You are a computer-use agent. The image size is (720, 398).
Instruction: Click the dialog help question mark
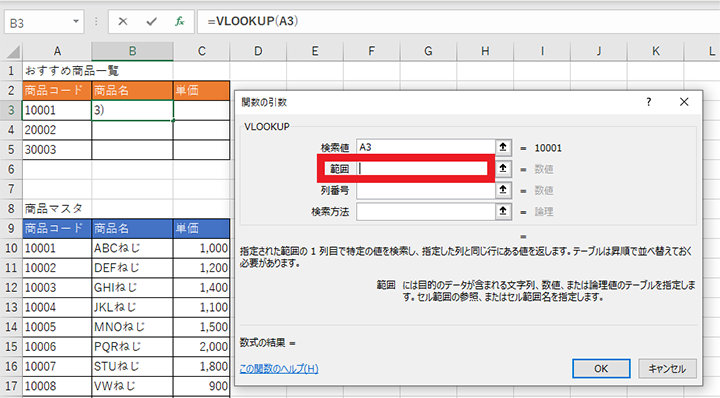pos(648,102)
